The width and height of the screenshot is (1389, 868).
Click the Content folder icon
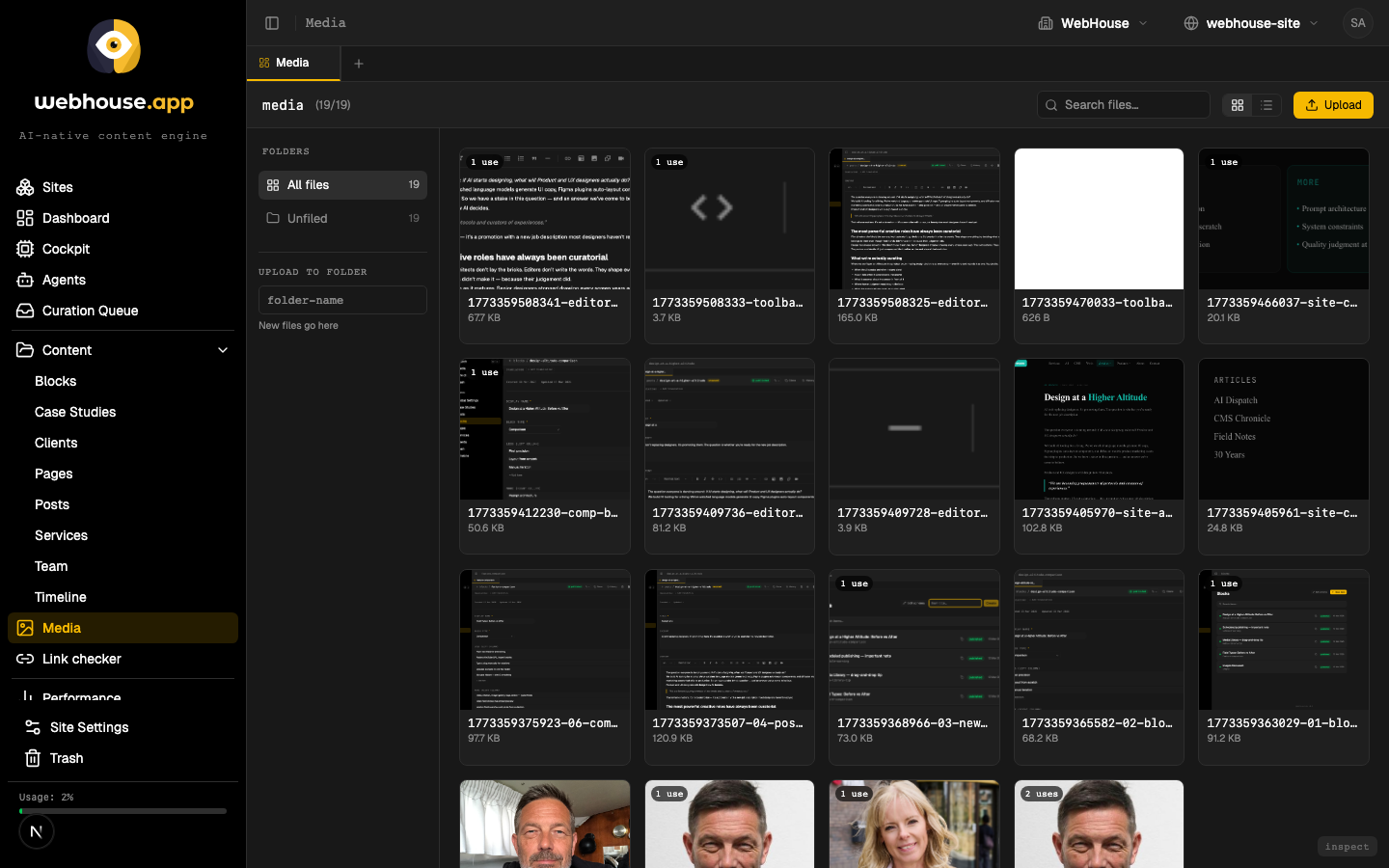25,350
